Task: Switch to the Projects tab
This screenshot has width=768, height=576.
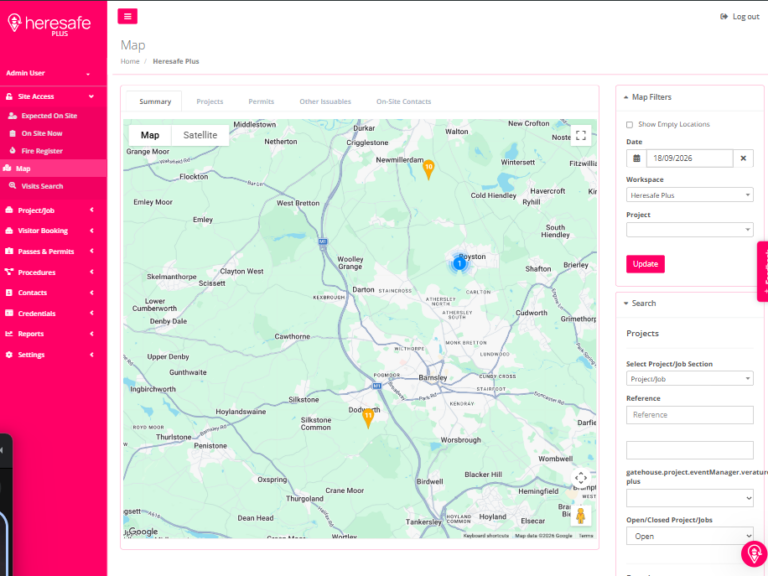Action: tap(210, 101)
